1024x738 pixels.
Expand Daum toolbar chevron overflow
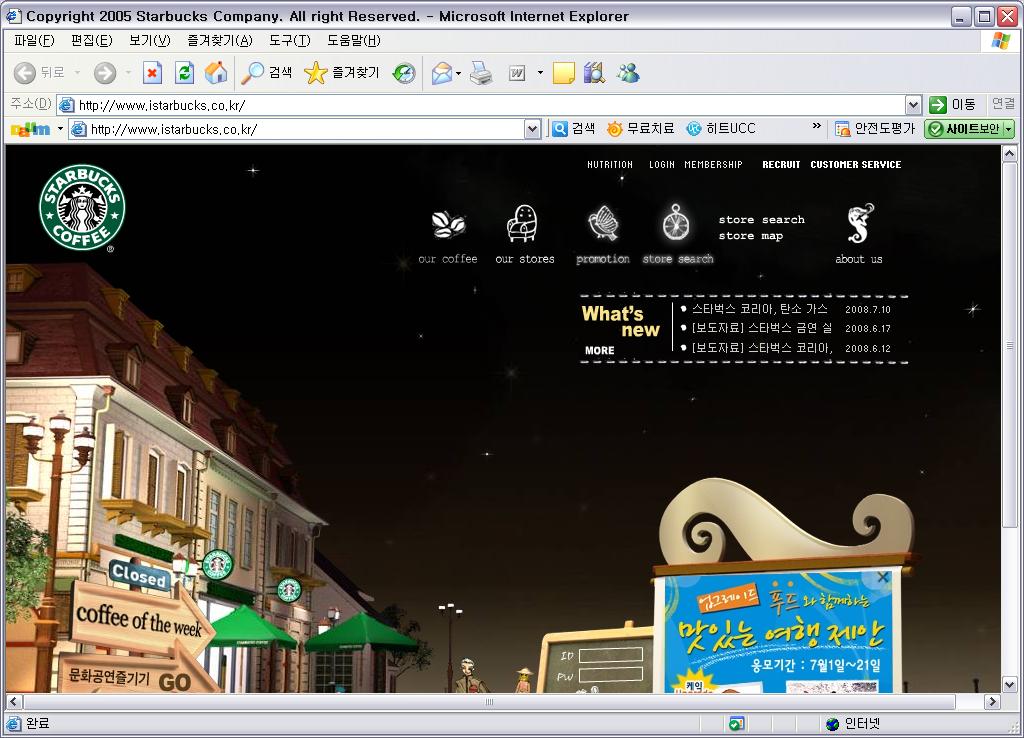tap(816, 125)
